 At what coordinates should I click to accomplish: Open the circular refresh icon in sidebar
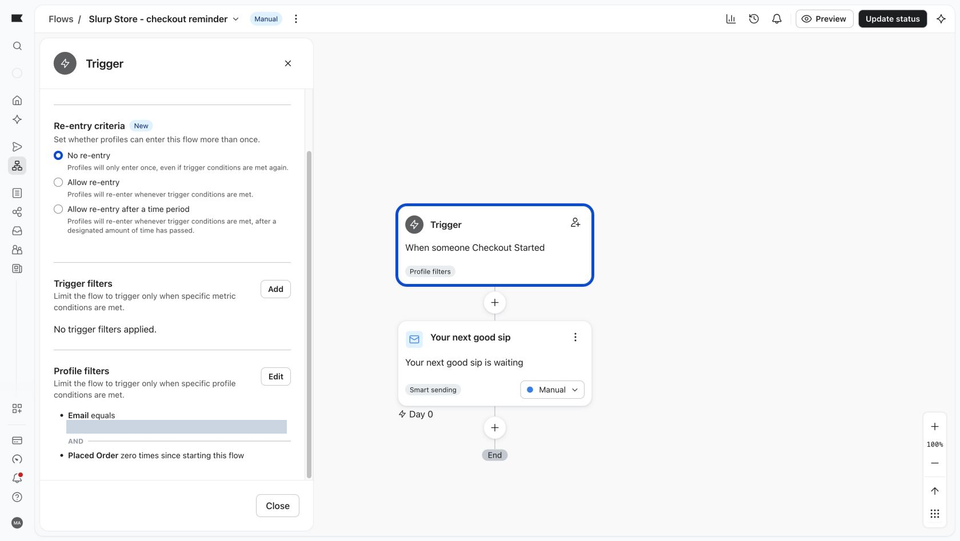(x=17, y=459)
